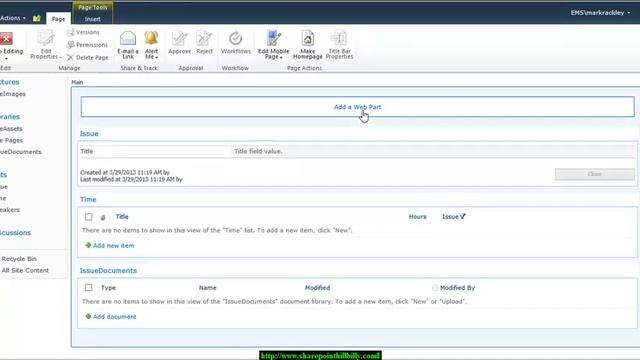This screenshot has width=640, height=360.
Task: Sort Time list by Title column
Action: pyautogui.click(x=122, y=216)
